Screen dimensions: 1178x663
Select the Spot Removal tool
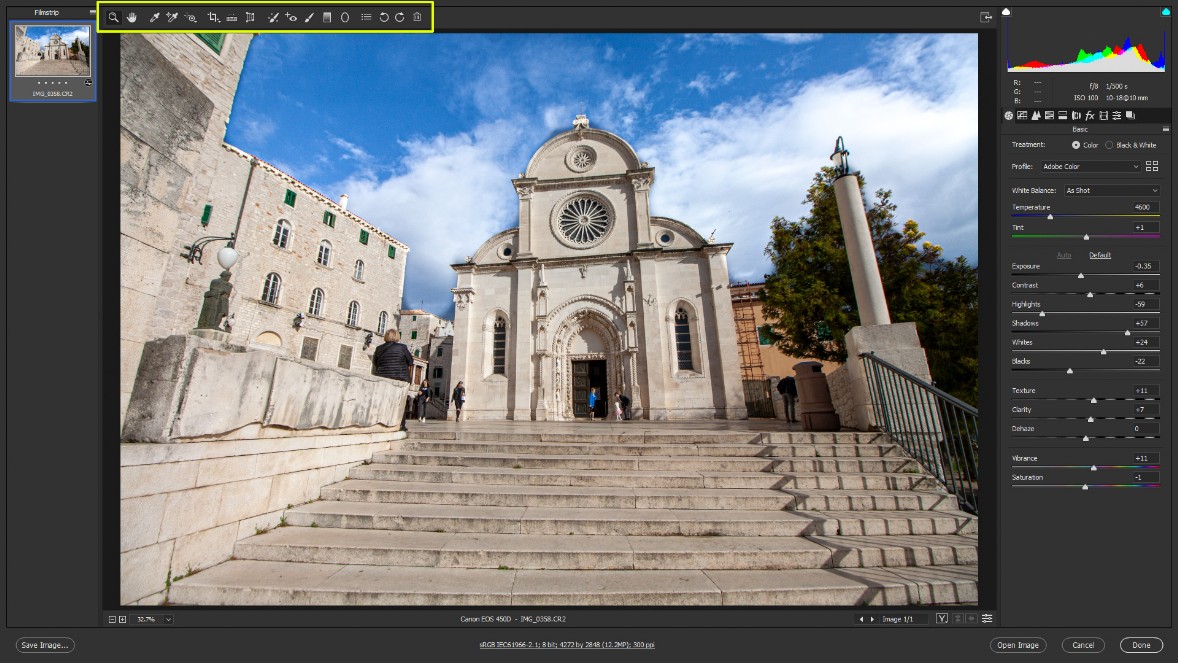273,17
